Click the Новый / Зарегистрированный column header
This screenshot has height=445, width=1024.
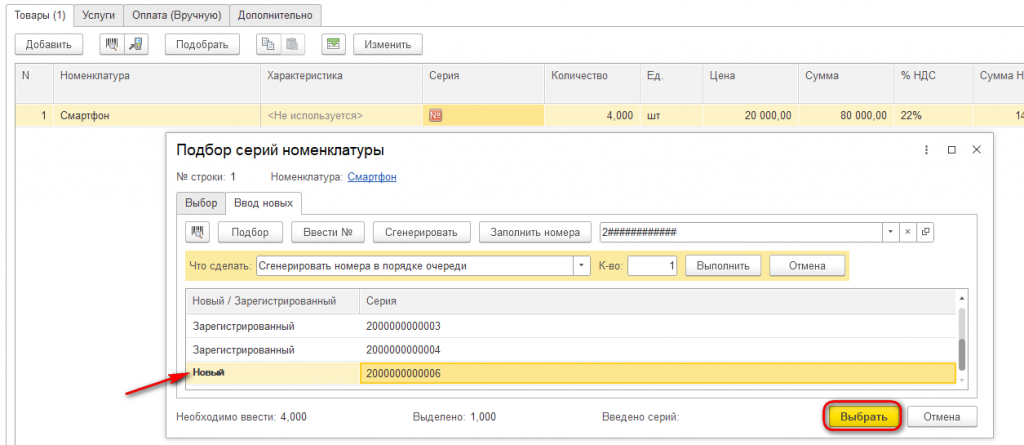[x=272, y=301]
